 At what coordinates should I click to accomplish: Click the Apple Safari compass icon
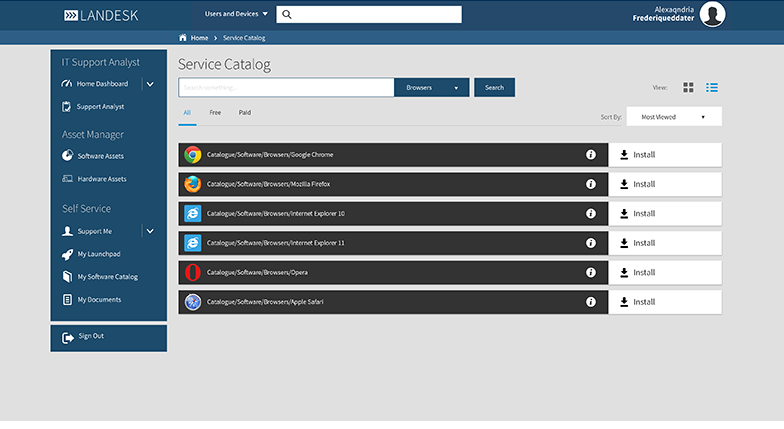click(193, 301)
